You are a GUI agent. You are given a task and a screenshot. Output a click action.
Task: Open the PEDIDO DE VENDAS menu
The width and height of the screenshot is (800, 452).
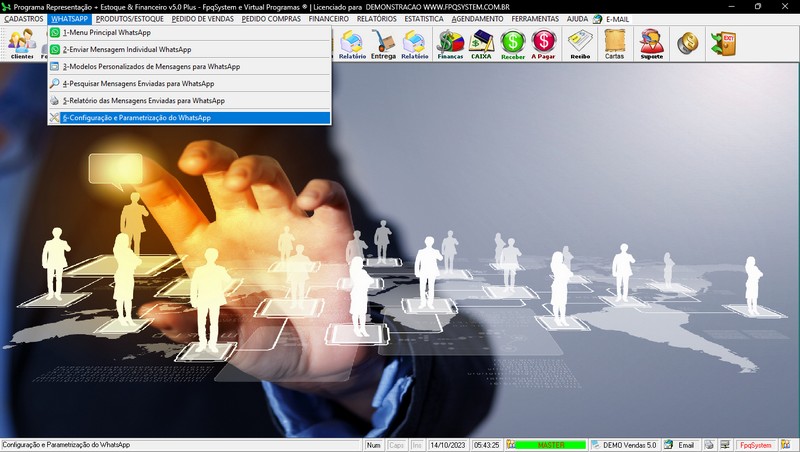(203, 19)
